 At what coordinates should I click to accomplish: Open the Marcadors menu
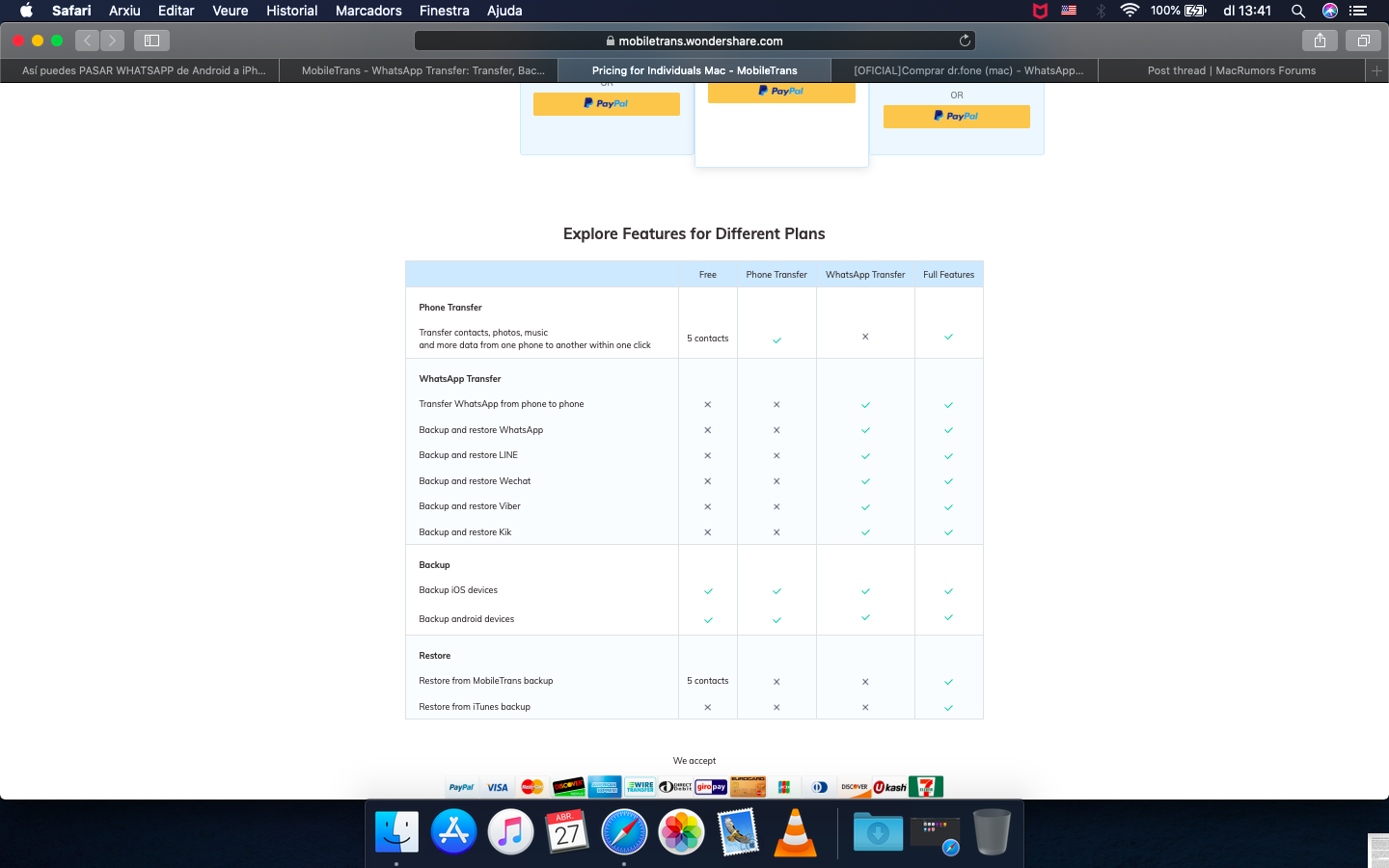click(368, 11)
